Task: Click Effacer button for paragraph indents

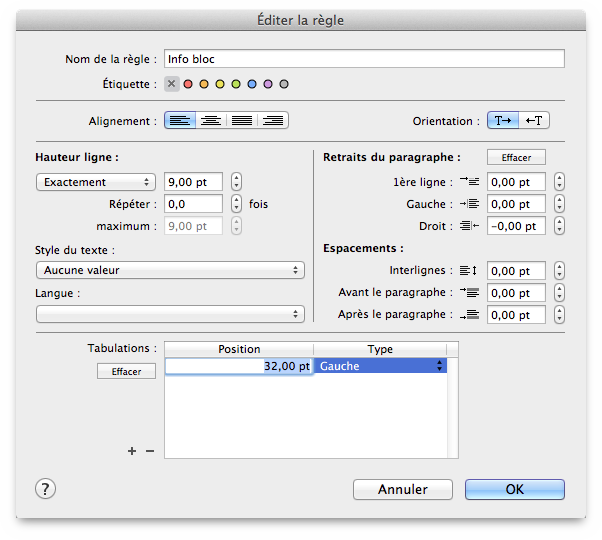Action: [516, 158]
